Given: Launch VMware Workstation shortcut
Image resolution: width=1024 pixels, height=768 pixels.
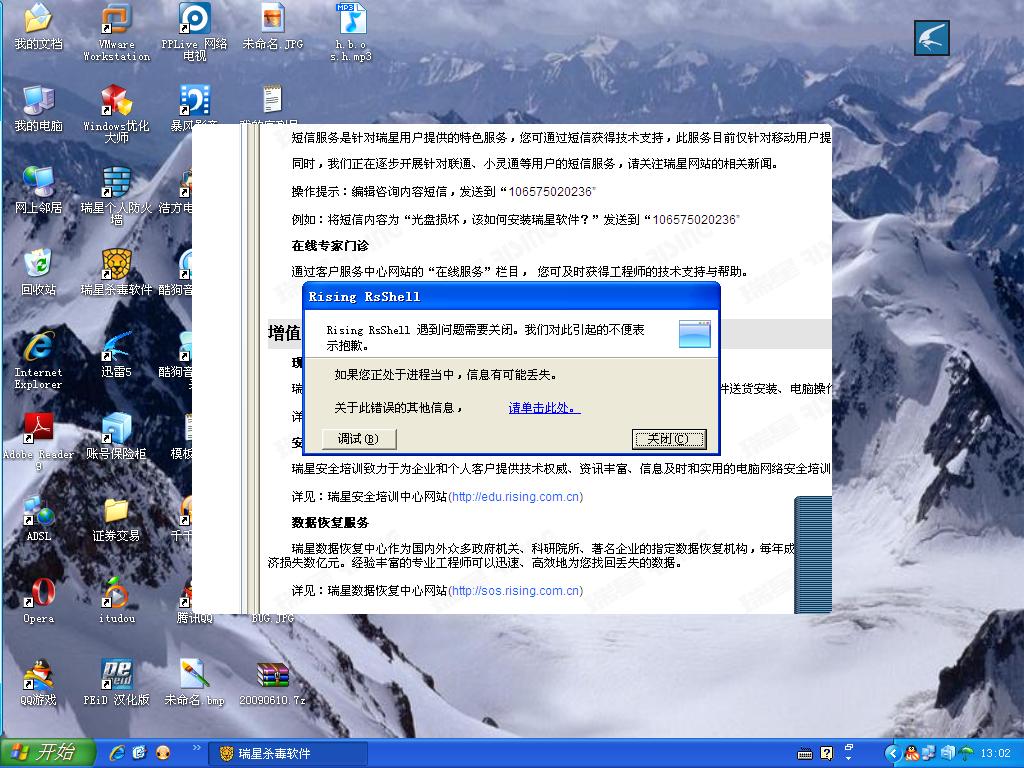Looking at the screenshot, I should (x=116, y=33).
